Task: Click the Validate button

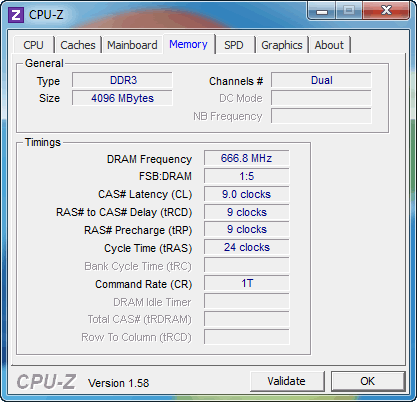Action: [287, 381]
